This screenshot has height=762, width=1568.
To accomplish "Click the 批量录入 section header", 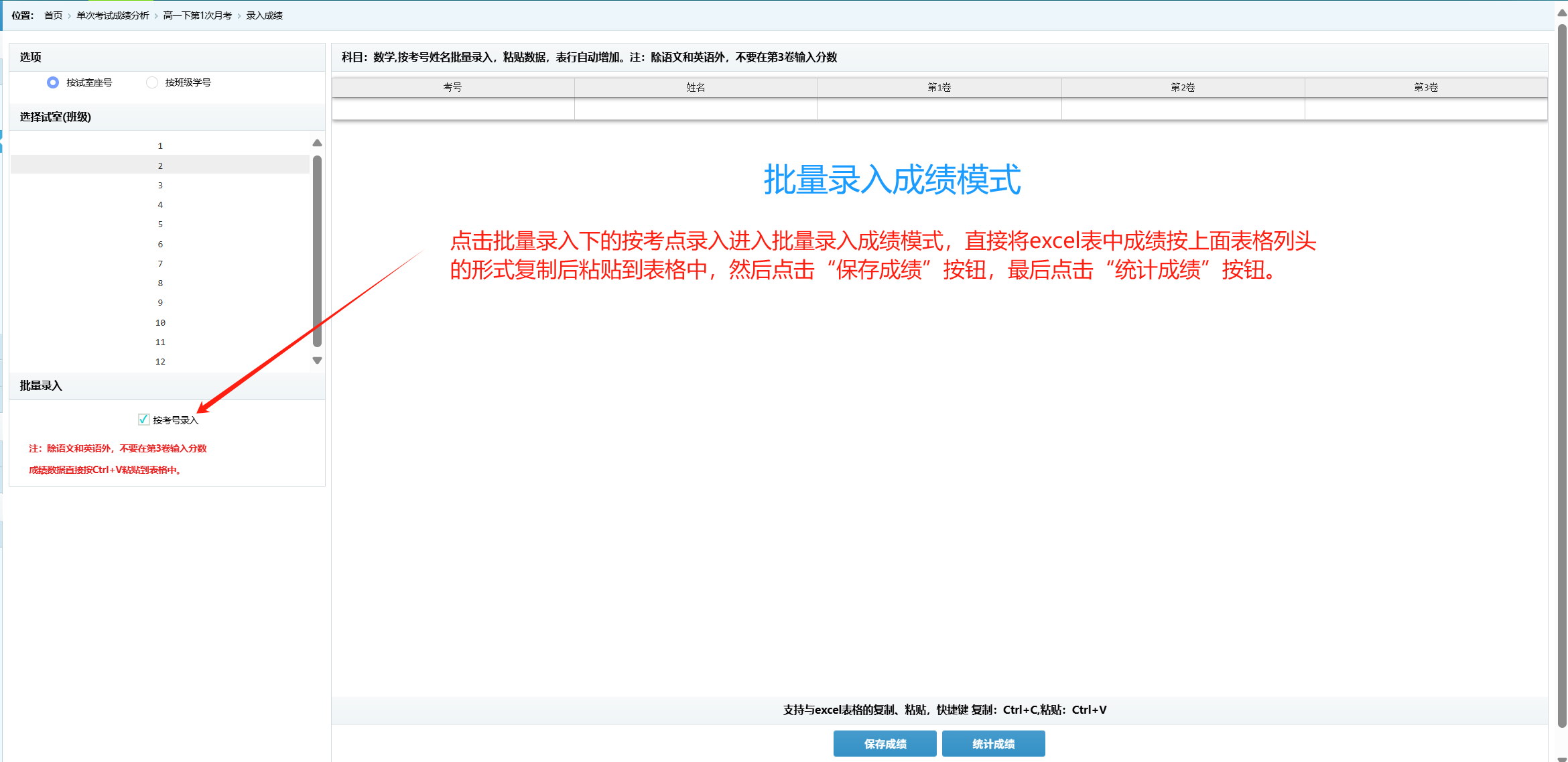I will tap(167, 385).
